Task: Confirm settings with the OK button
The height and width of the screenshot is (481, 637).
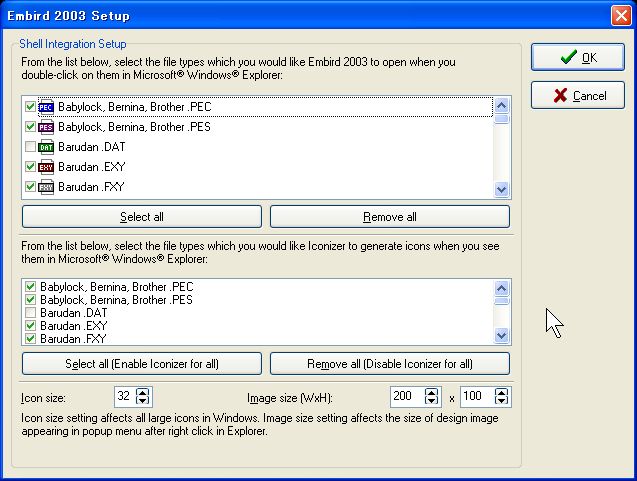Action: coord(577,57)
